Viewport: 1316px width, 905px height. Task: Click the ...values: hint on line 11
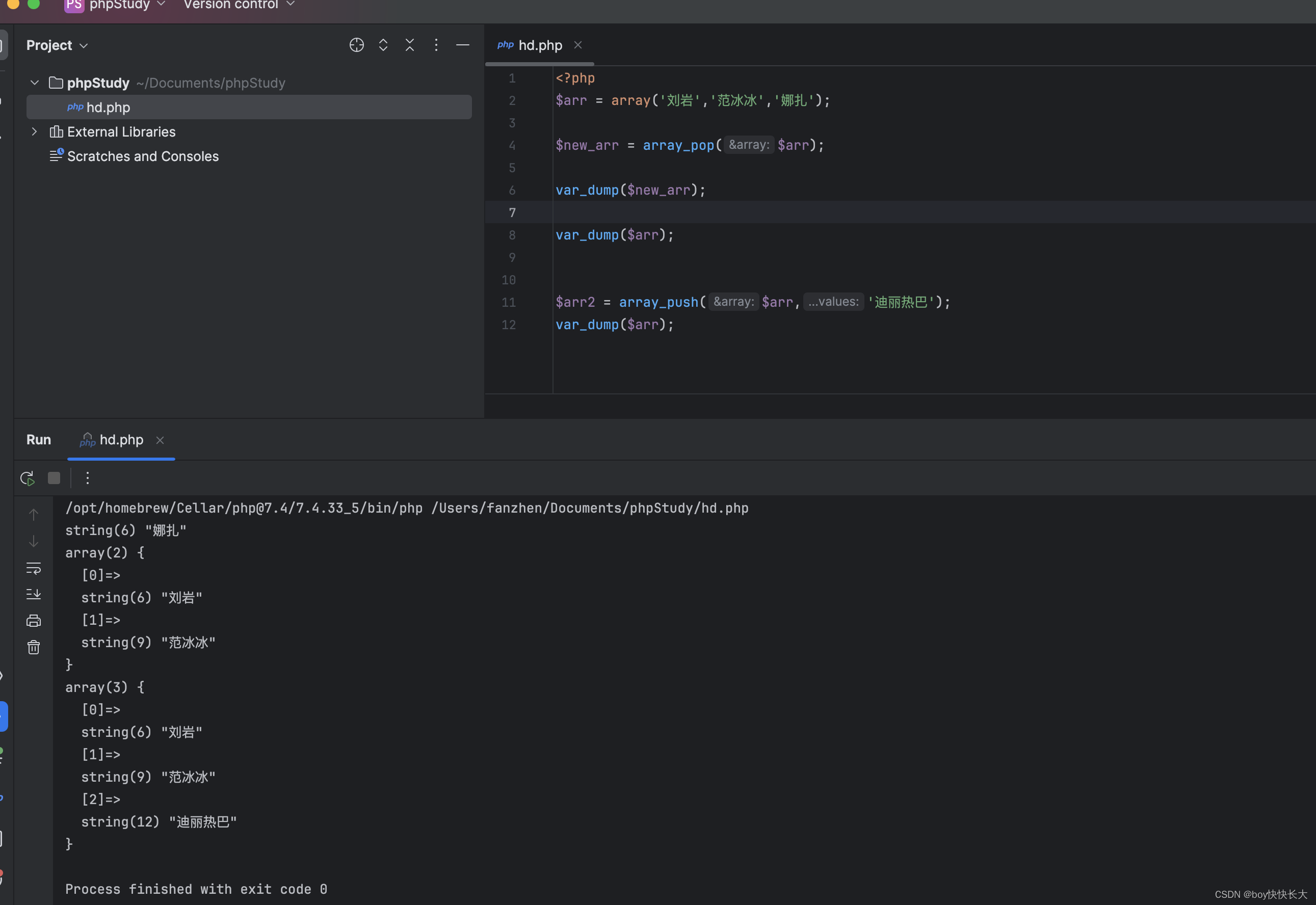[x=833, y=302]
